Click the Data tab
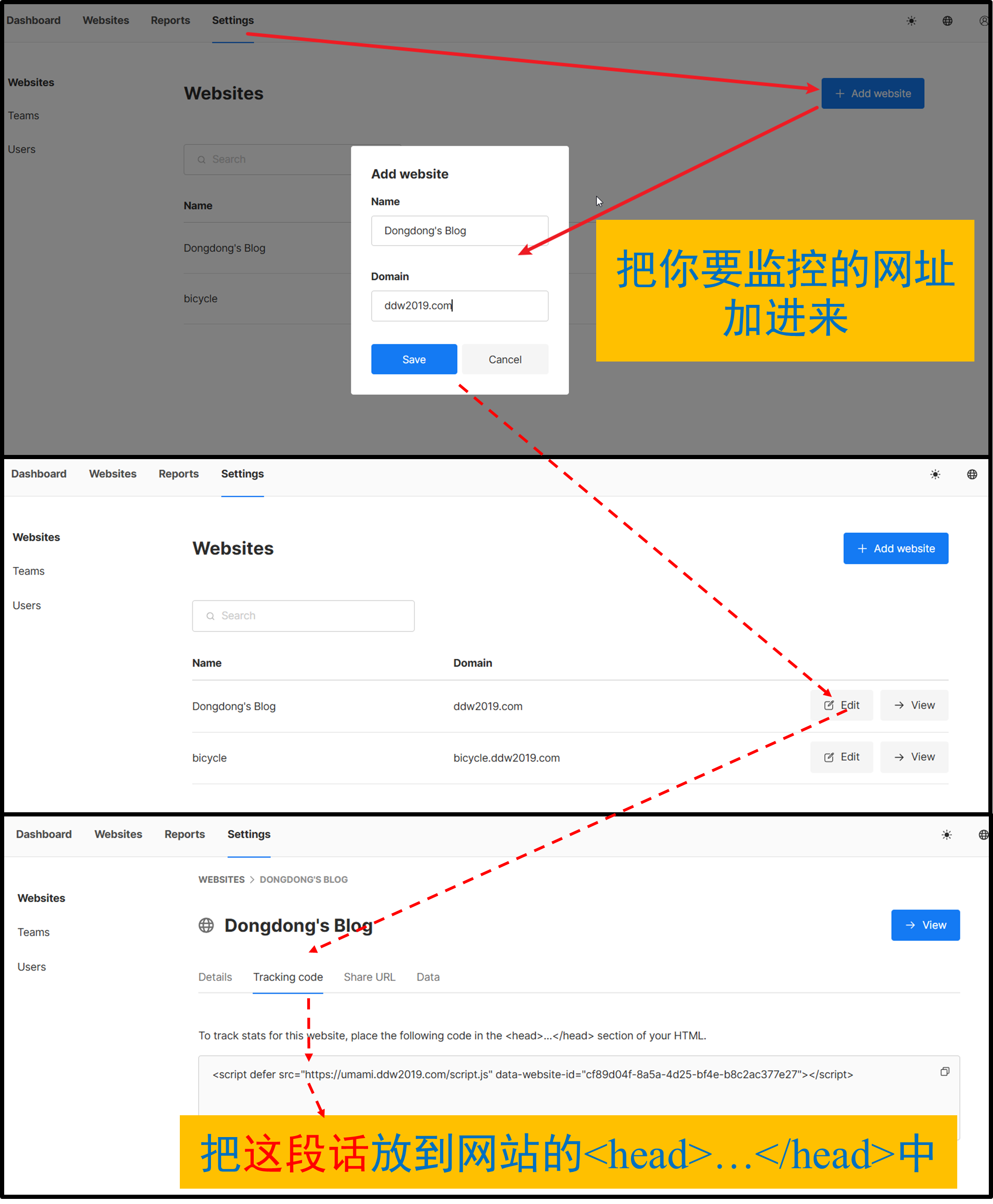This screenshot has width=993, height=1204. (x=428, y=977)
